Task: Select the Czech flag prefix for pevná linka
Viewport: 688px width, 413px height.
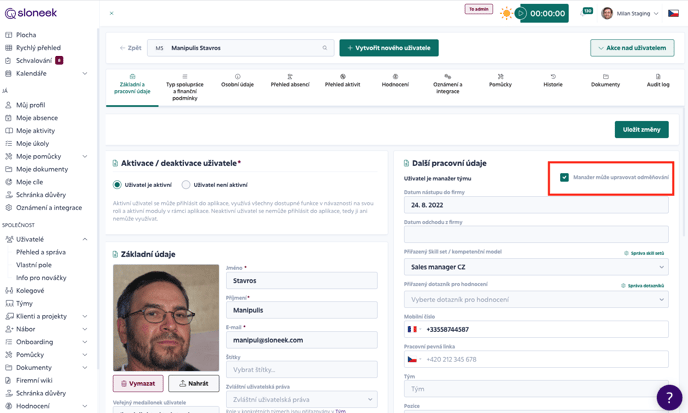Action: click(x=412, y=359)
